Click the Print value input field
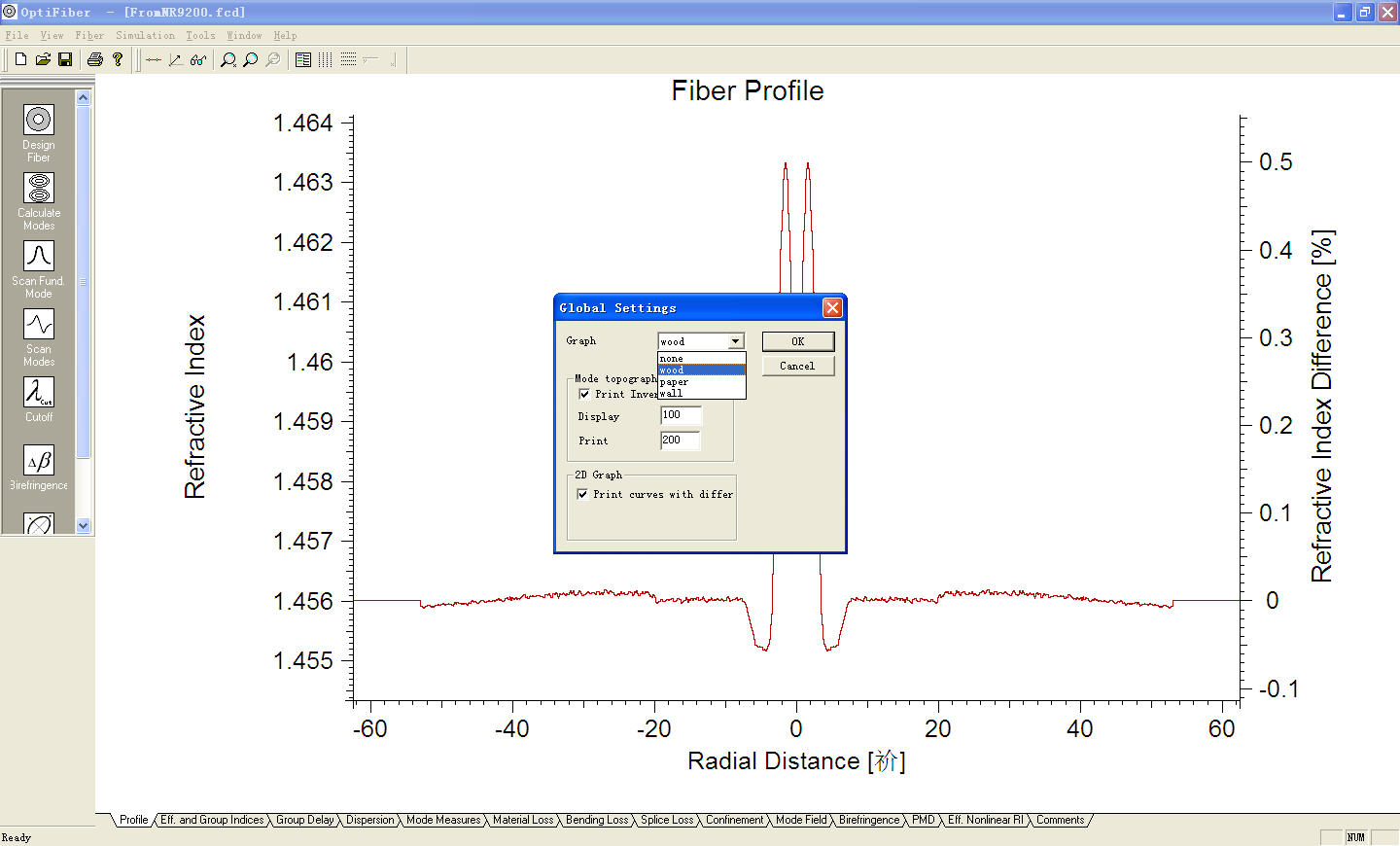Viewport: 1400px width, 846px height. click(681, 441)
